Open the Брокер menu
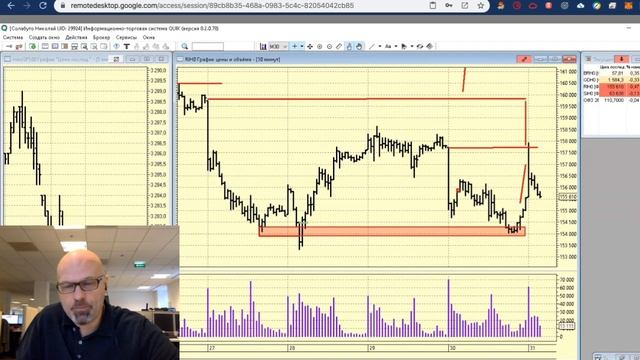 [101, 37]
